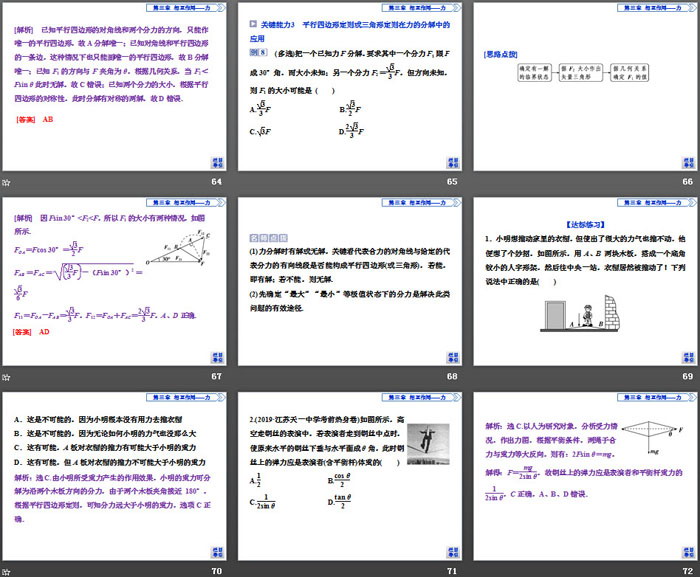Click option C "1/2sinθ" on slide 71
This screenshot has width=700, height=577.
(x=262, y=502)
